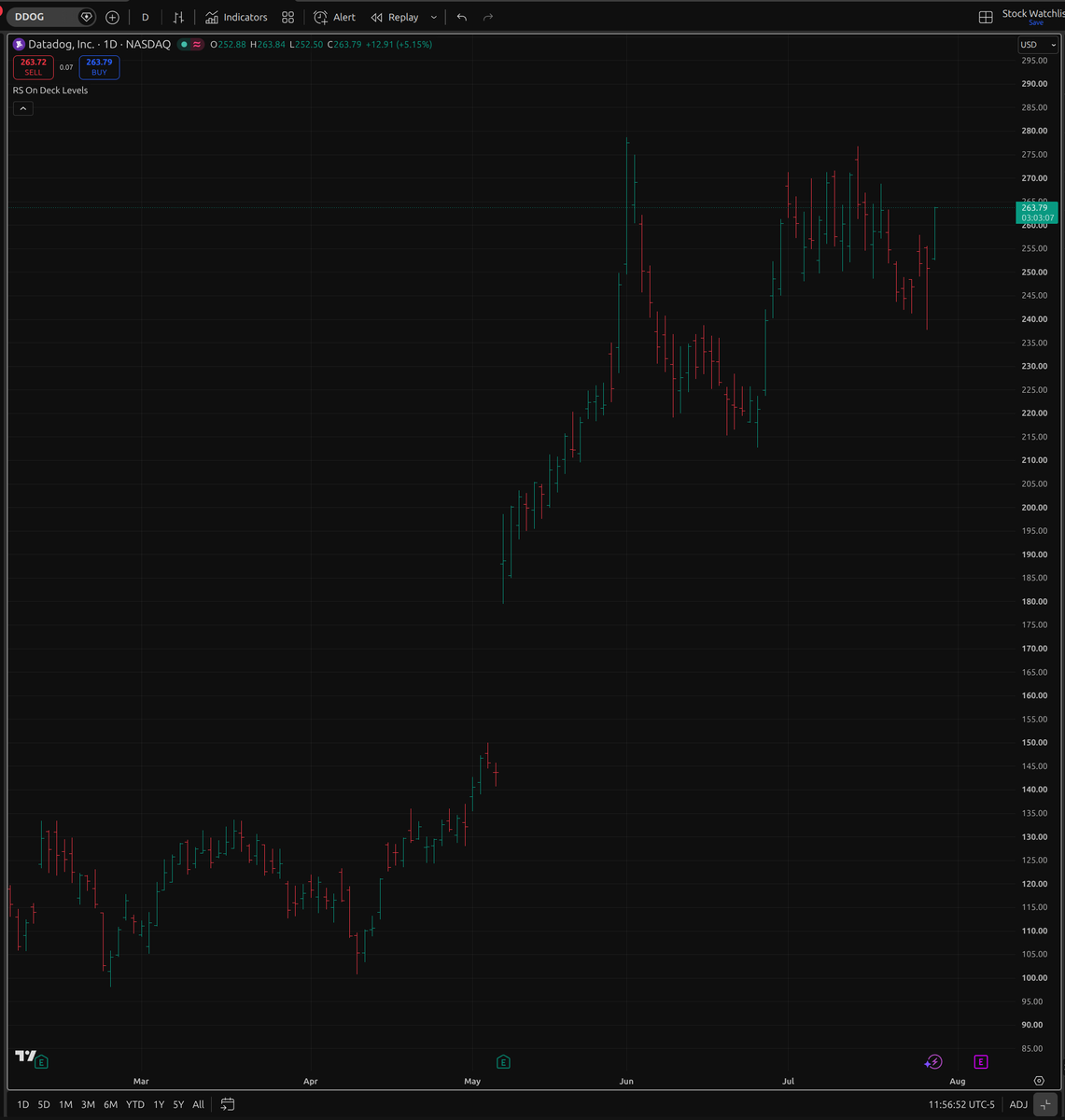Click the Aug label on time axis
This screenshot has height=1120, width=1065.
(x=957, y=1081)
